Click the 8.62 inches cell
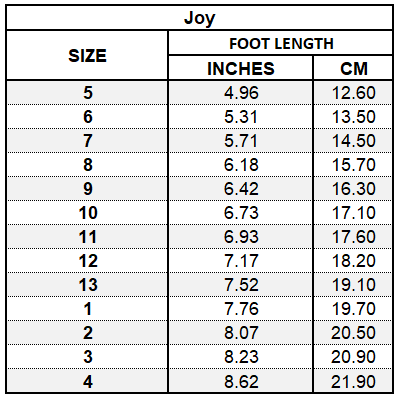 [241, 381]
